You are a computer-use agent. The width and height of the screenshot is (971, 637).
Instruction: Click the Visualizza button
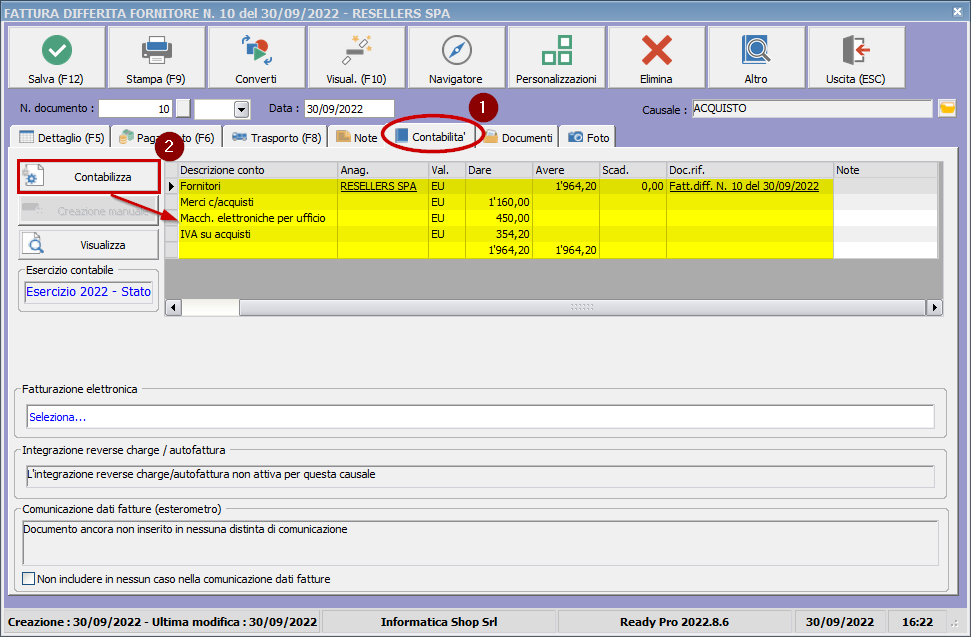pyautogui.click(x=89, y=245)
